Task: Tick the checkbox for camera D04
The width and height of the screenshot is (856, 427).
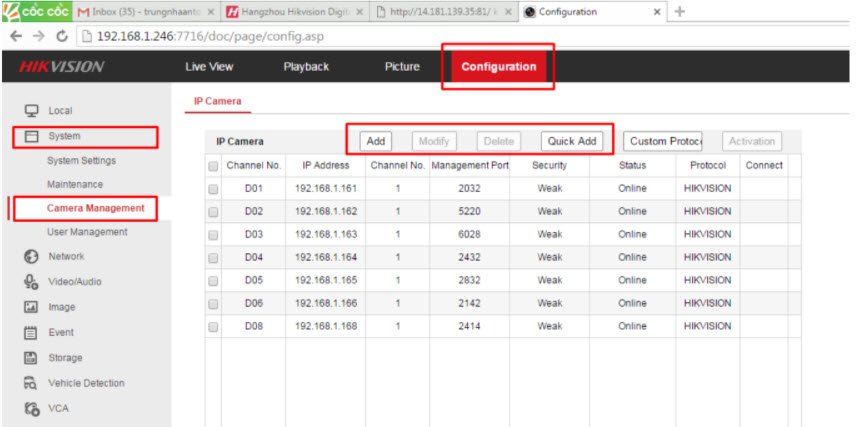Action: [212, 257]
